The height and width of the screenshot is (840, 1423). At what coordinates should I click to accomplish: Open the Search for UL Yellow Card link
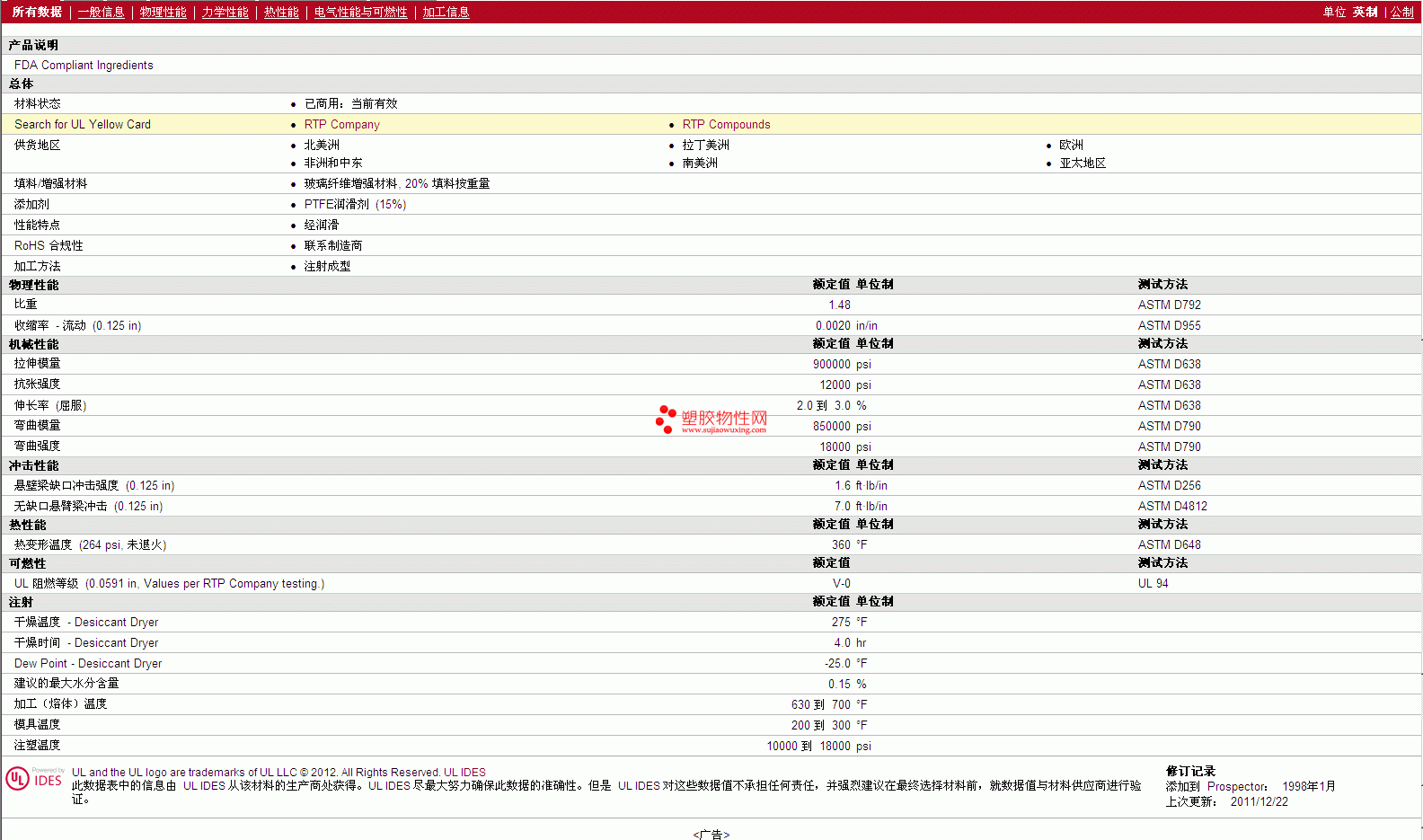click(x=83, y=125)
